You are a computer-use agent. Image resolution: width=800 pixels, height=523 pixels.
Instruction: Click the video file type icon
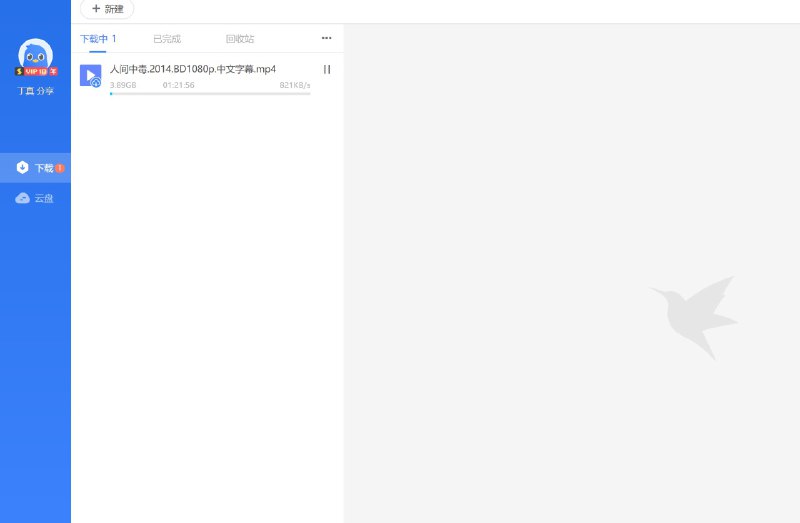click(90, 75)
